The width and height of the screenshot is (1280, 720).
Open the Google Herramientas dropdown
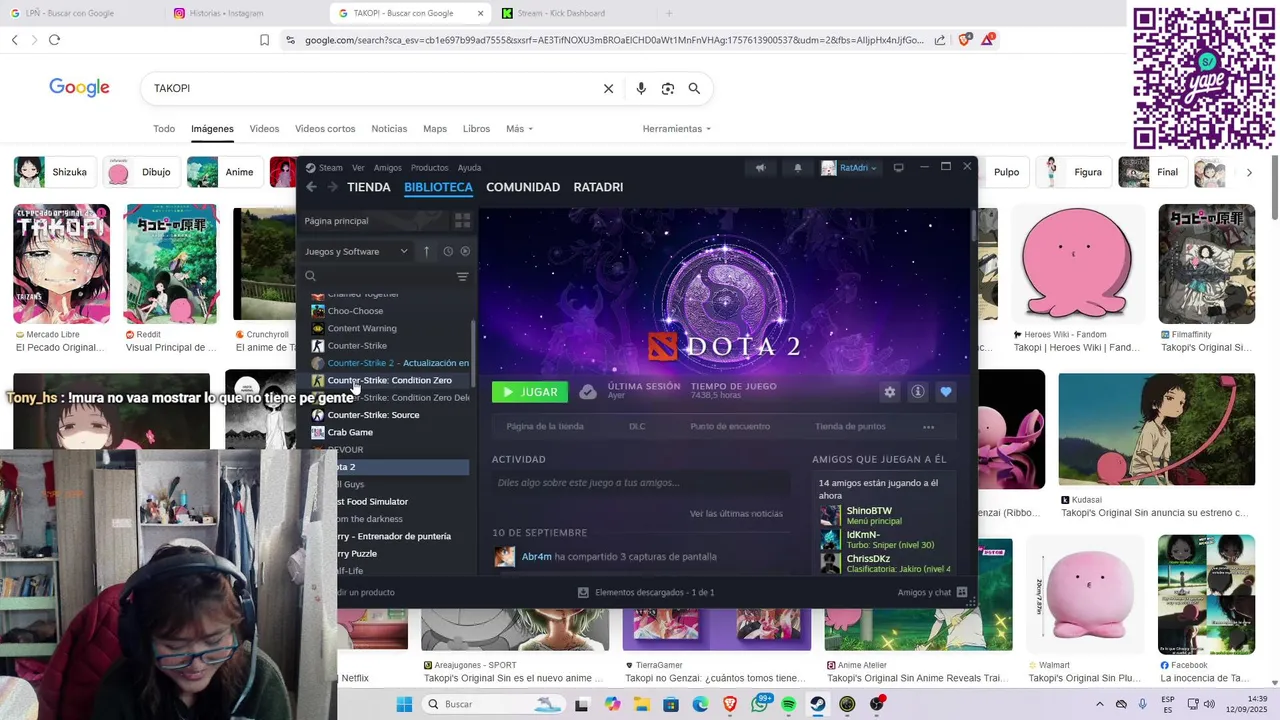pos(677,129)
